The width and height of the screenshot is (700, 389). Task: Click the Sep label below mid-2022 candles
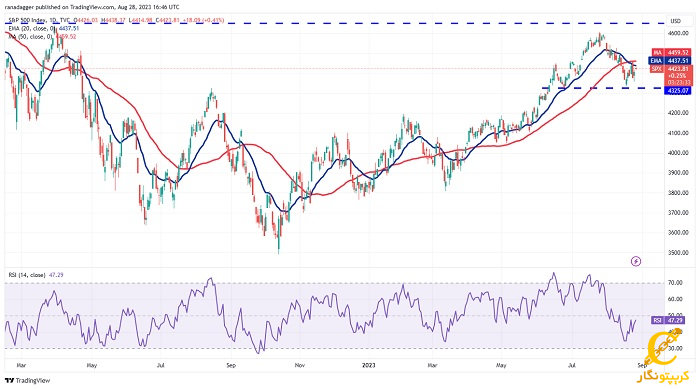231,365
